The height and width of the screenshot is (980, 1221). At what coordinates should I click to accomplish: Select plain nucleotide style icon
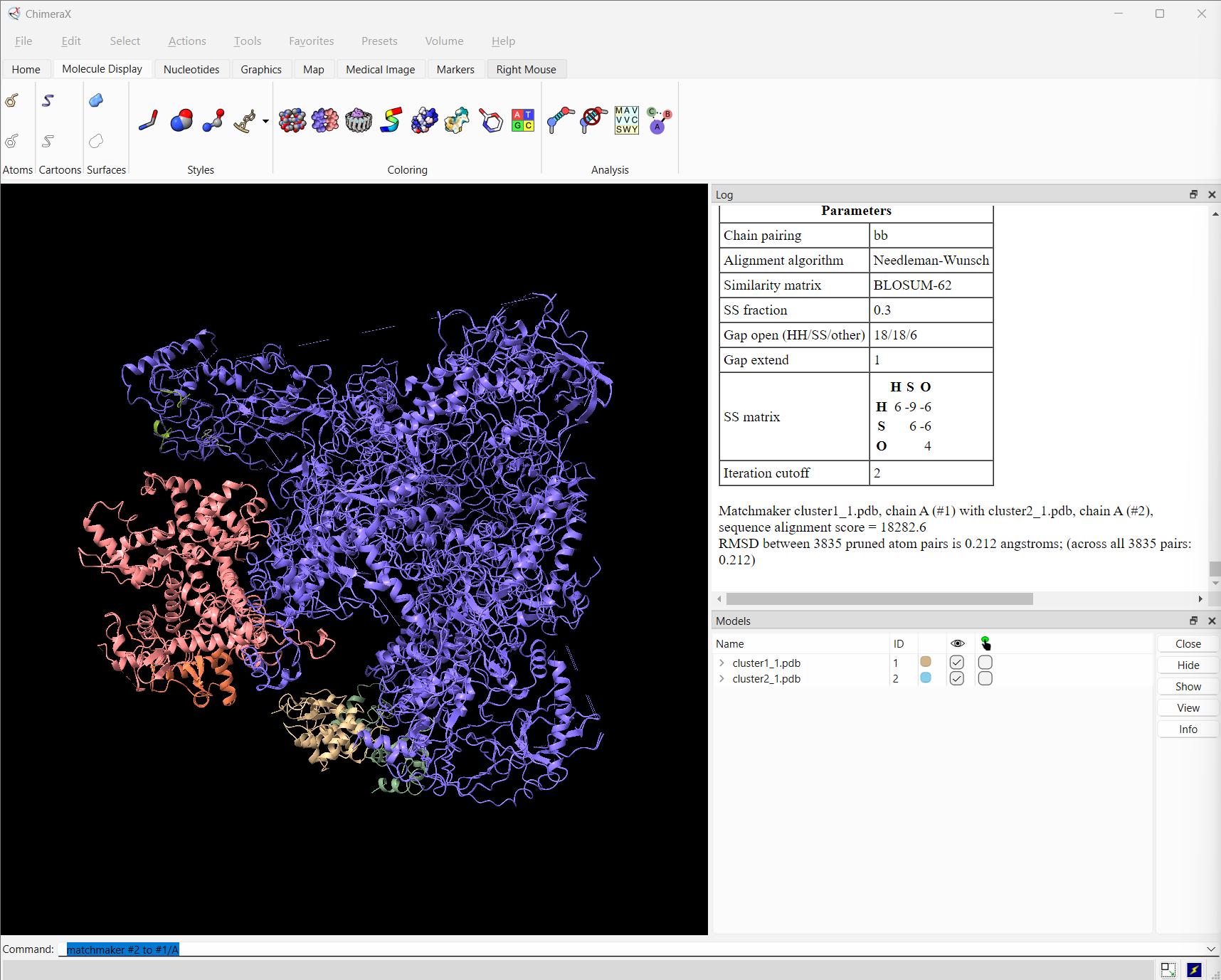(x=245, y=120)
